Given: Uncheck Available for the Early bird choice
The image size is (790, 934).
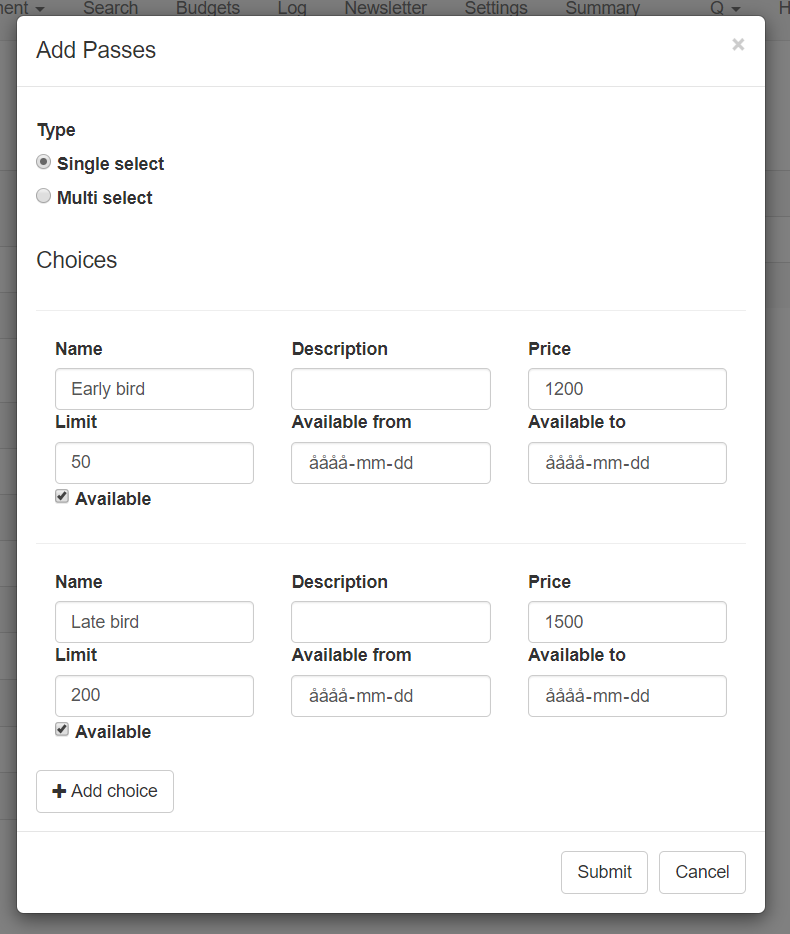Looking at the screenshot, I should tap(62, 497).
